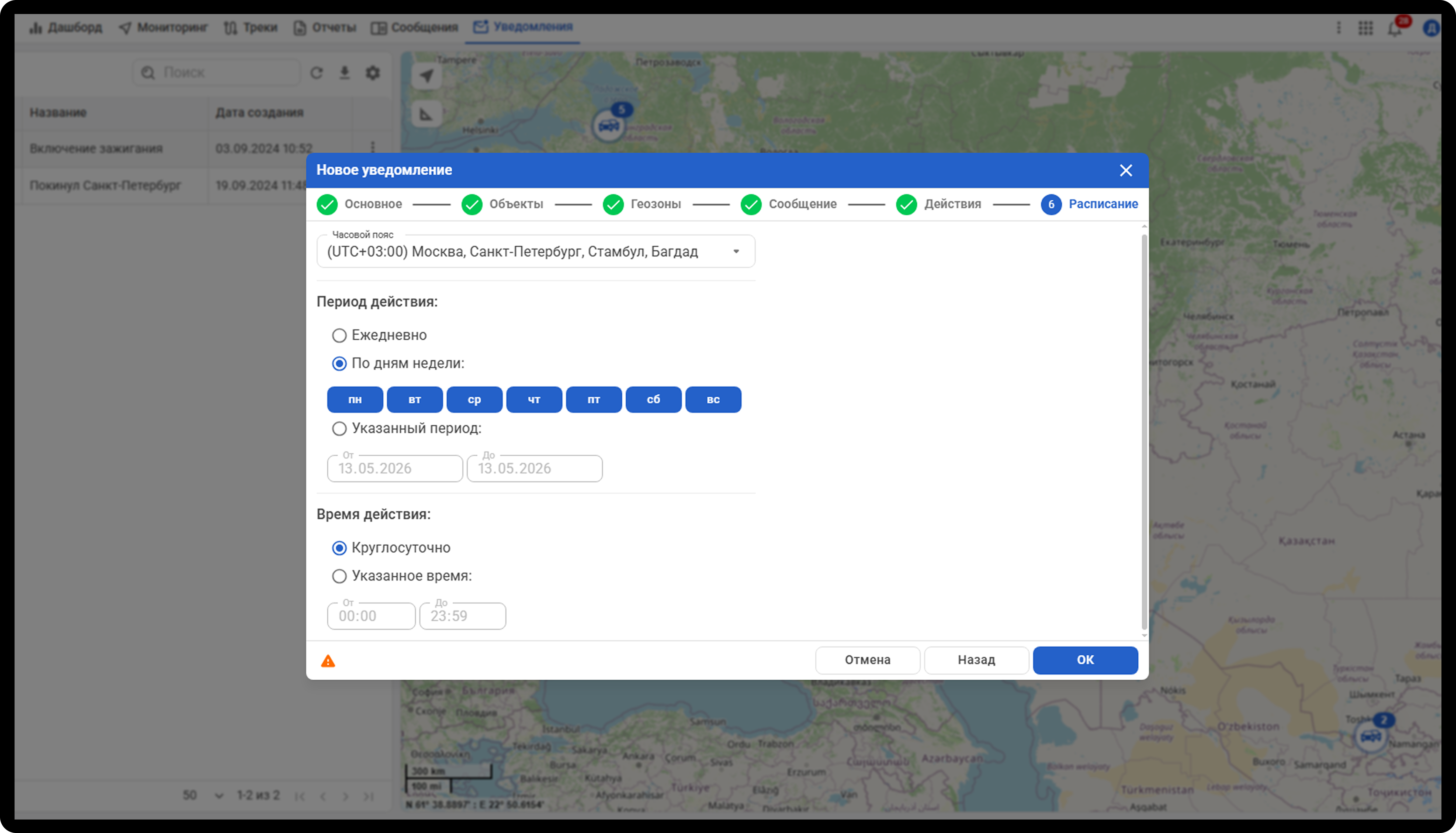Toggle the вс weekday button
This screenshot has height=833, width=1456.
(x=713, y=399)
